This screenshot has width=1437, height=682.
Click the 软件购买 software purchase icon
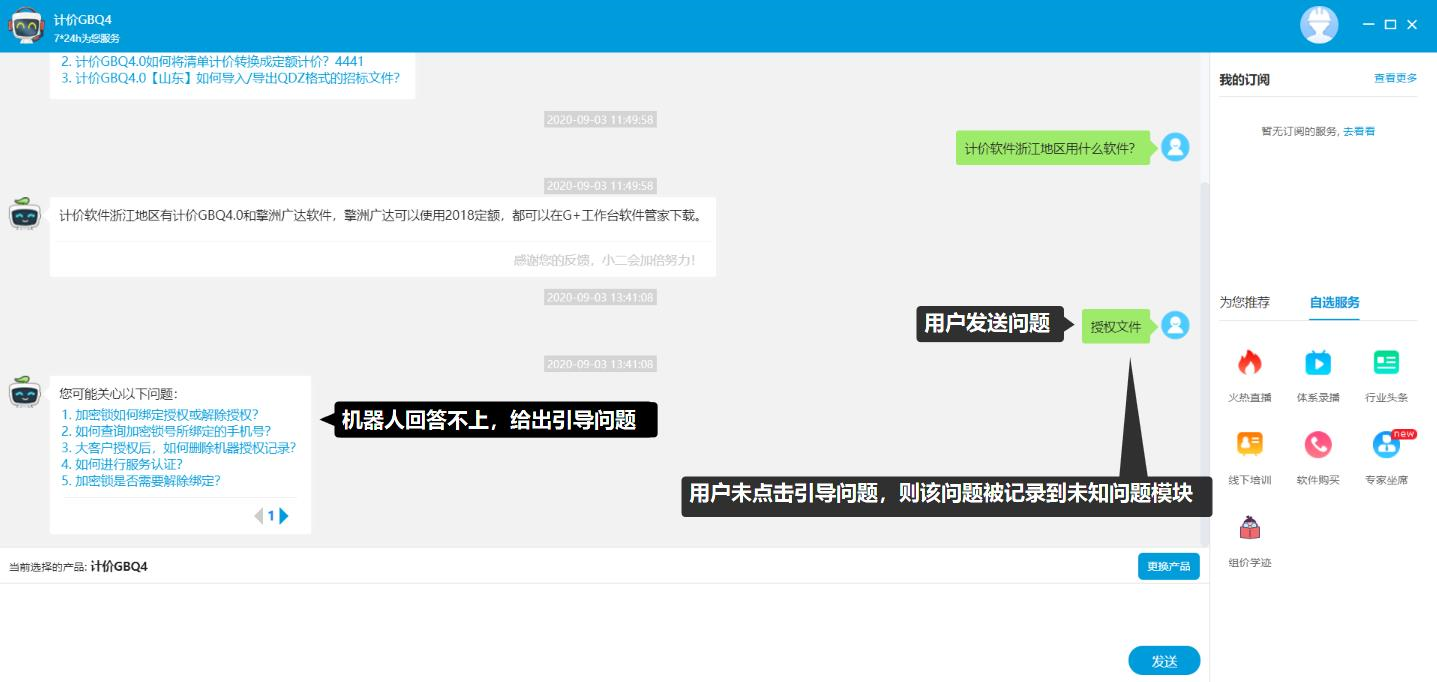coord(1317,445)
